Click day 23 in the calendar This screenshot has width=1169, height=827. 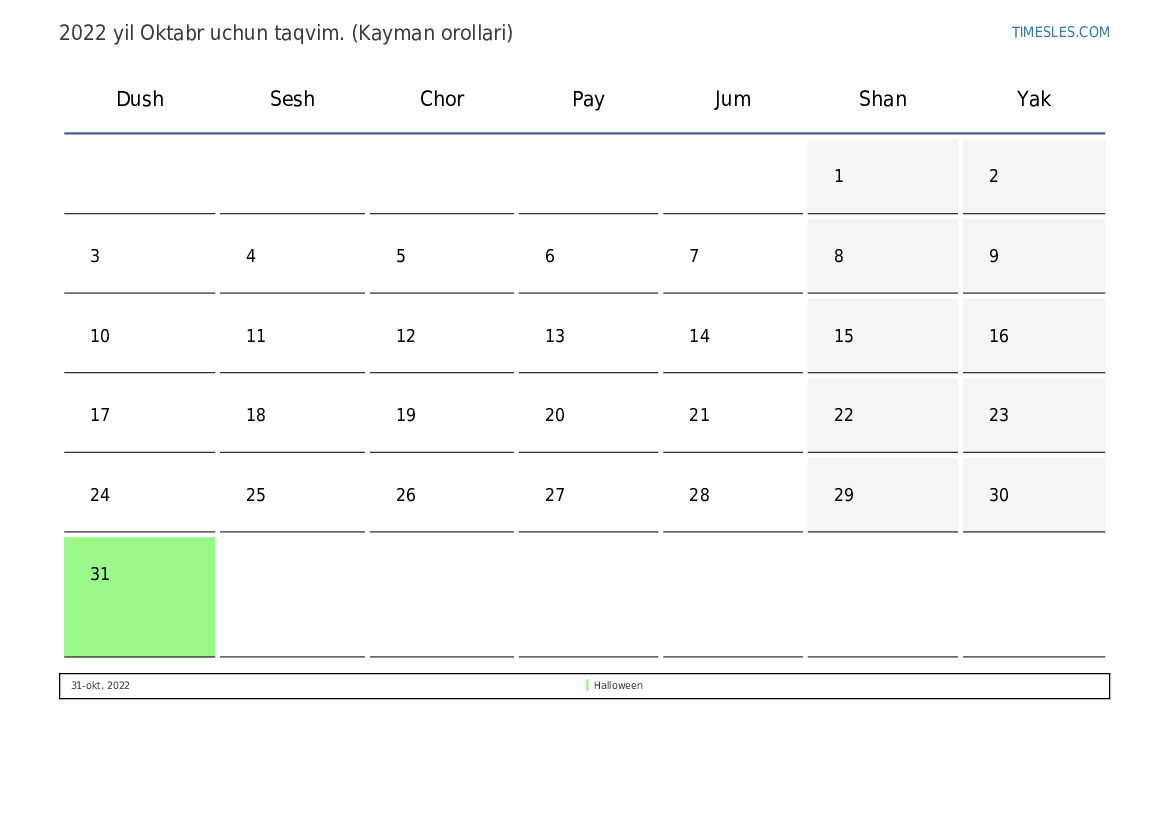click(x=1033, y=415)
